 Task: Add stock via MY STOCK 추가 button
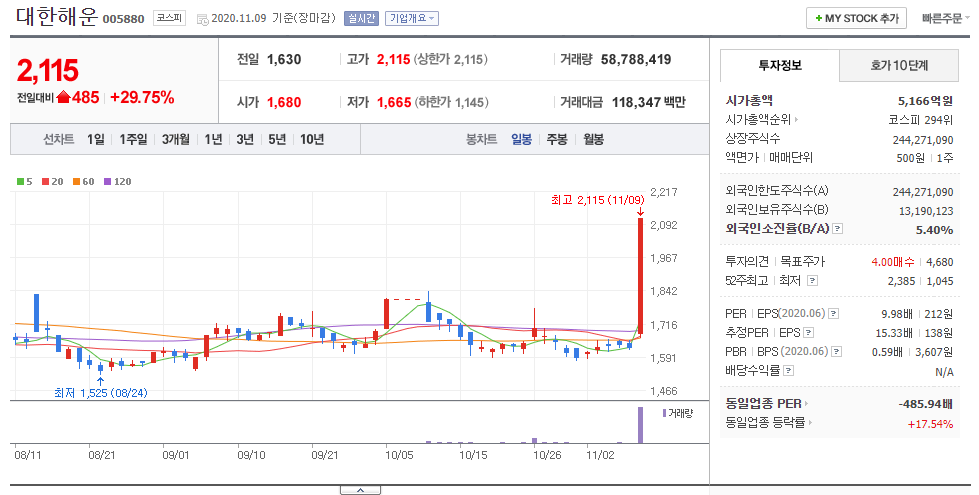[856, 18]
